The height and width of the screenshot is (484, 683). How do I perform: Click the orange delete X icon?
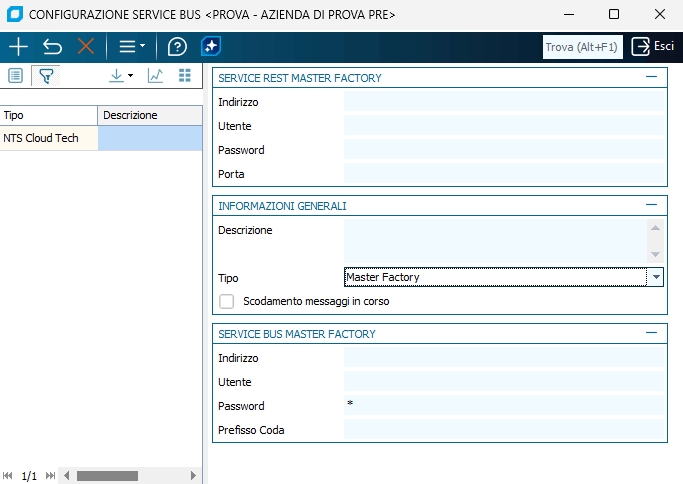(86, 47)
